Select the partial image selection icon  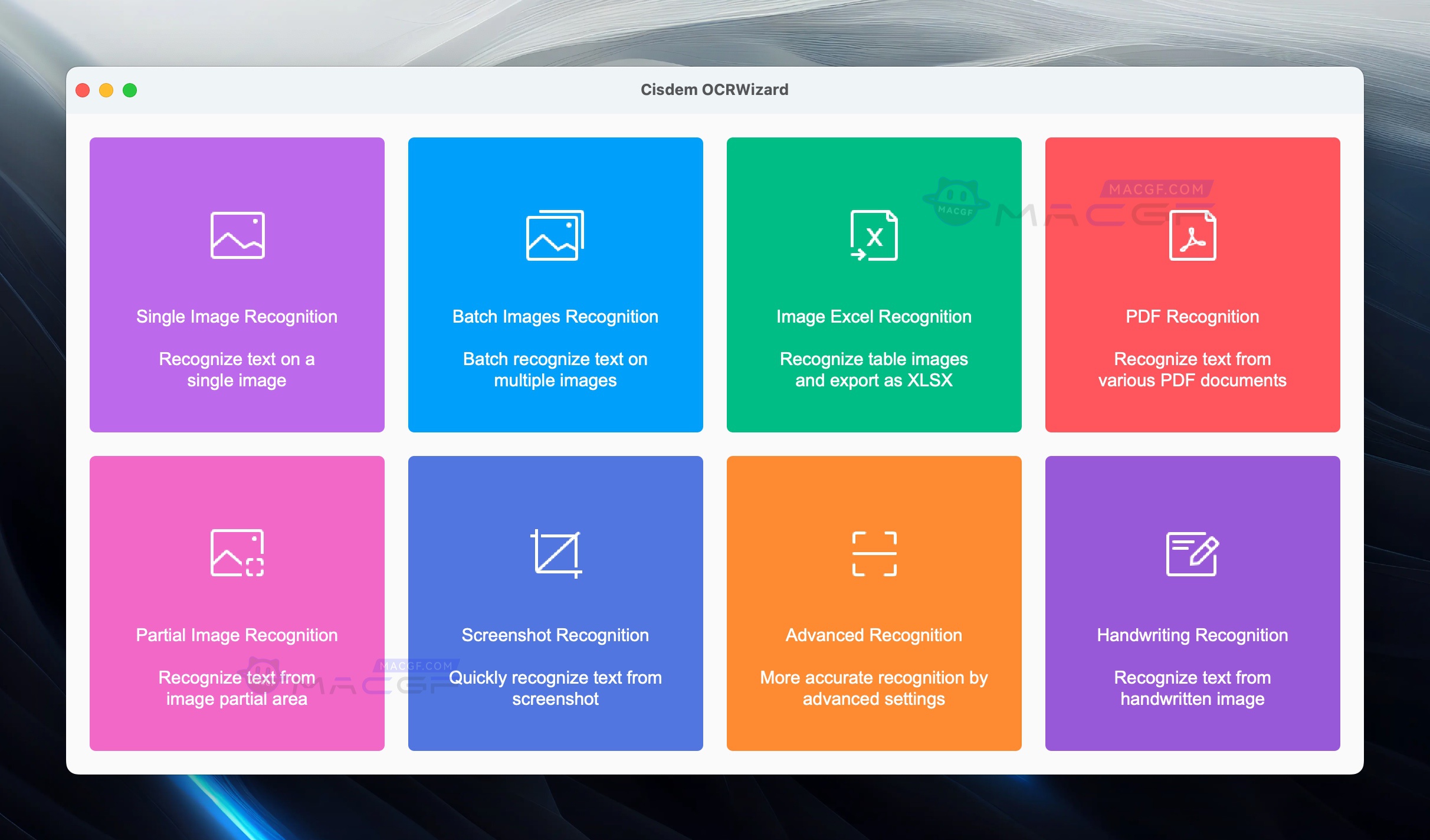pyautogui.click(x=236, y=553)
